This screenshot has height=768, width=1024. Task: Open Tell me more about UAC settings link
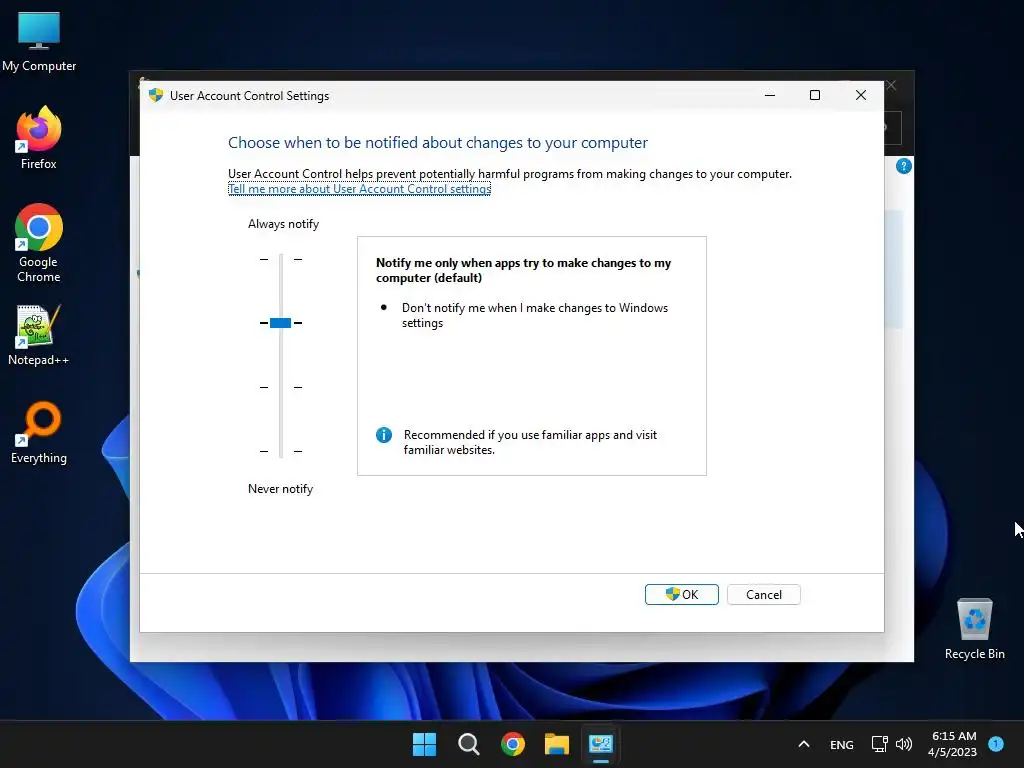pos(359,189)
